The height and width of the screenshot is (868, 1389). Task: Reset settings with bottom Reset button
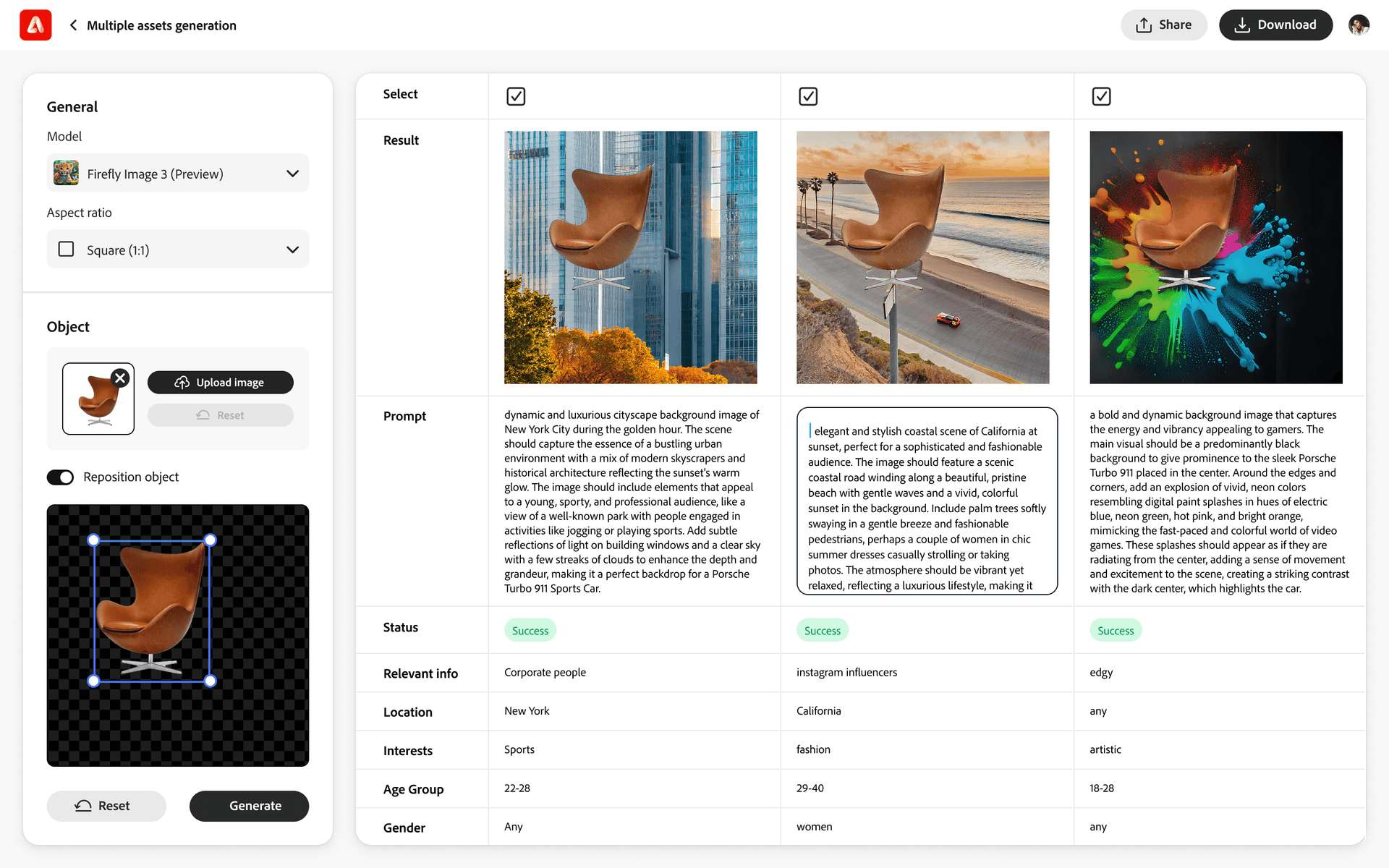[x=106, y=806]
